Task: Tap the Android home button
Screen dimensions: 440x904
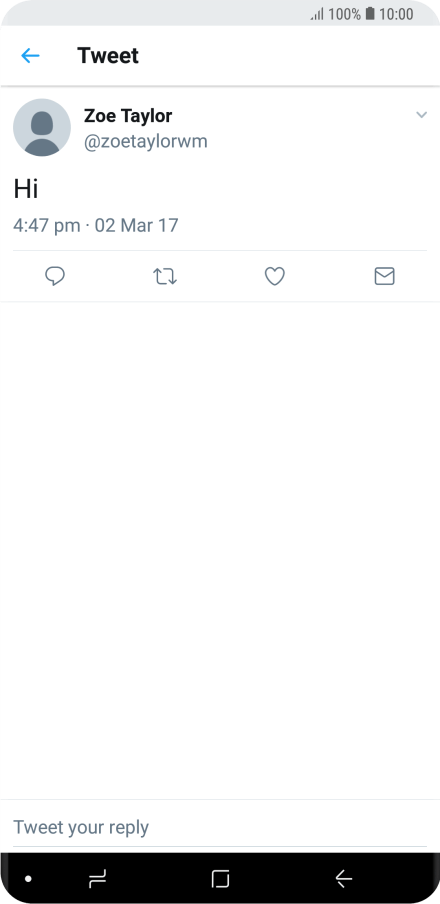Action: pyautogui.click(x=220, y=879)
